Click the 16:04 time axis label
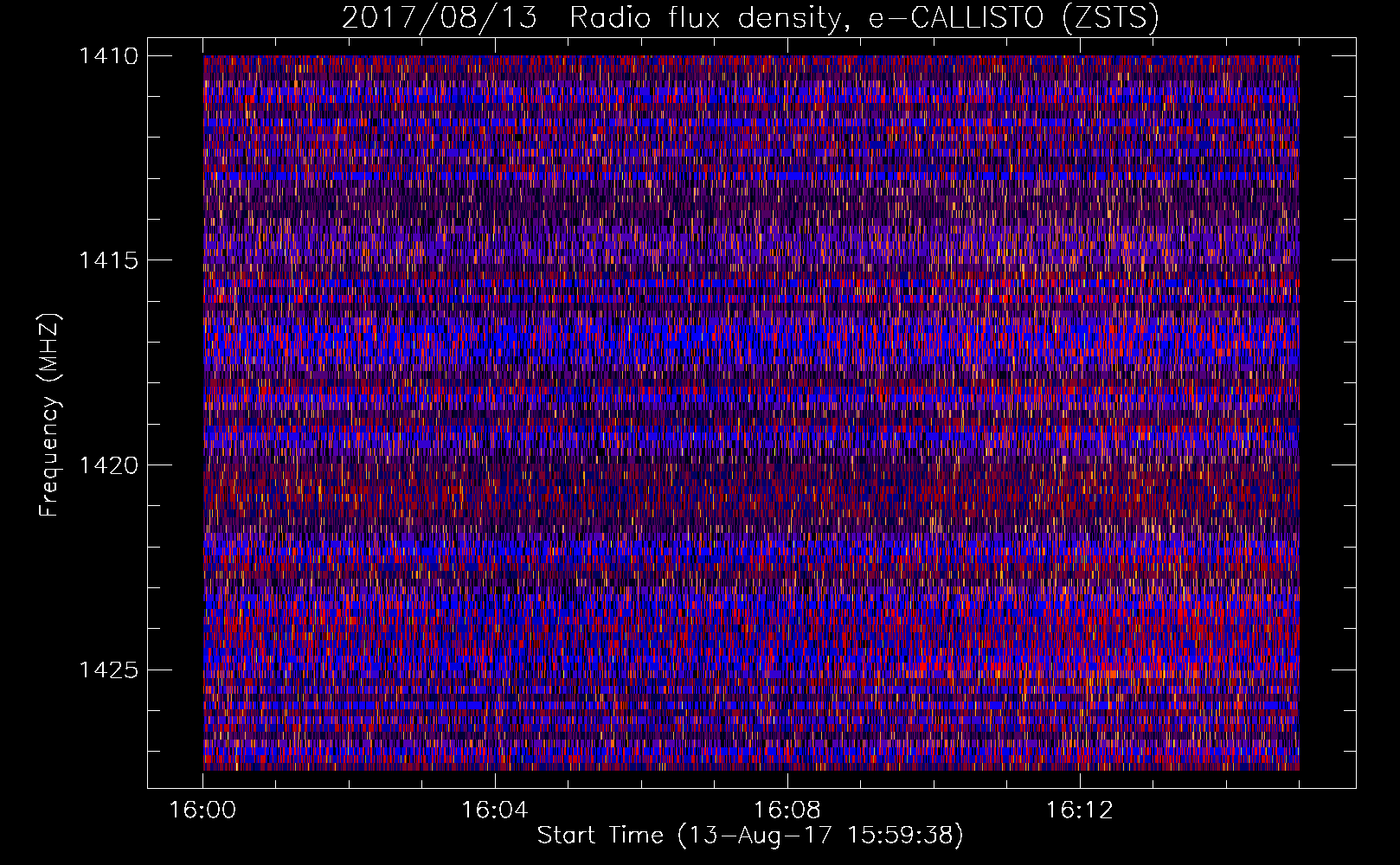The width and height of the screenshot is (1400, 865). coord(495,811)
